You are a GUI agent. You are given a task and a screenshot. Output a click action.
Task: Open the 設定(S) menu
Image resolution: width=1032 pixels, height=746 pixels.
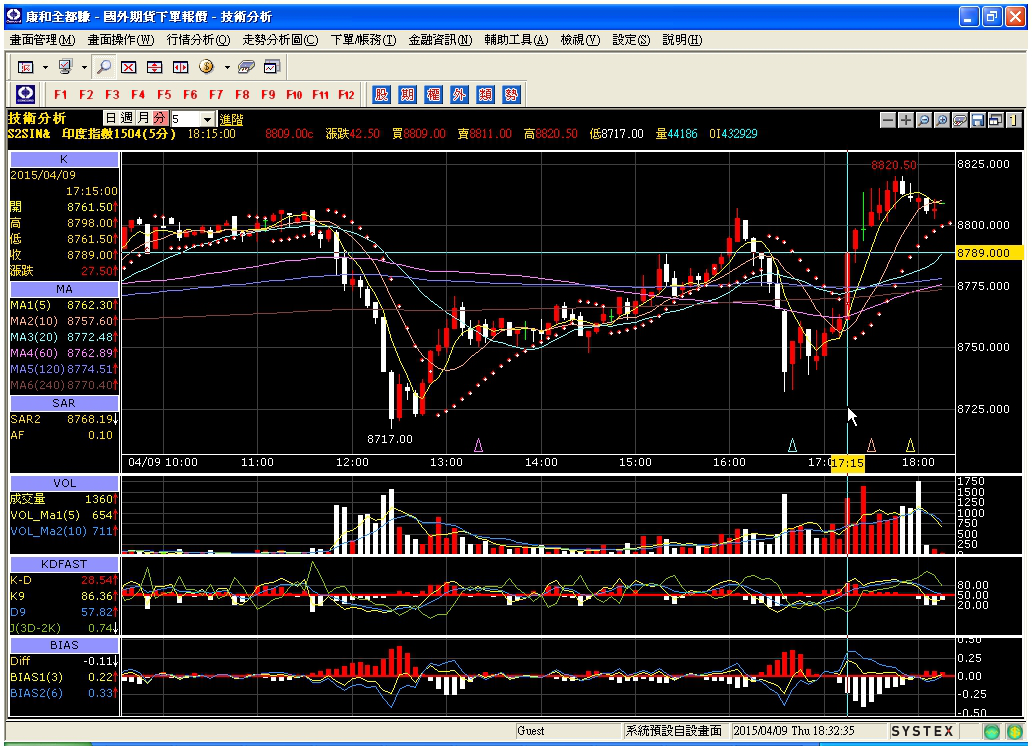(631, 40)
